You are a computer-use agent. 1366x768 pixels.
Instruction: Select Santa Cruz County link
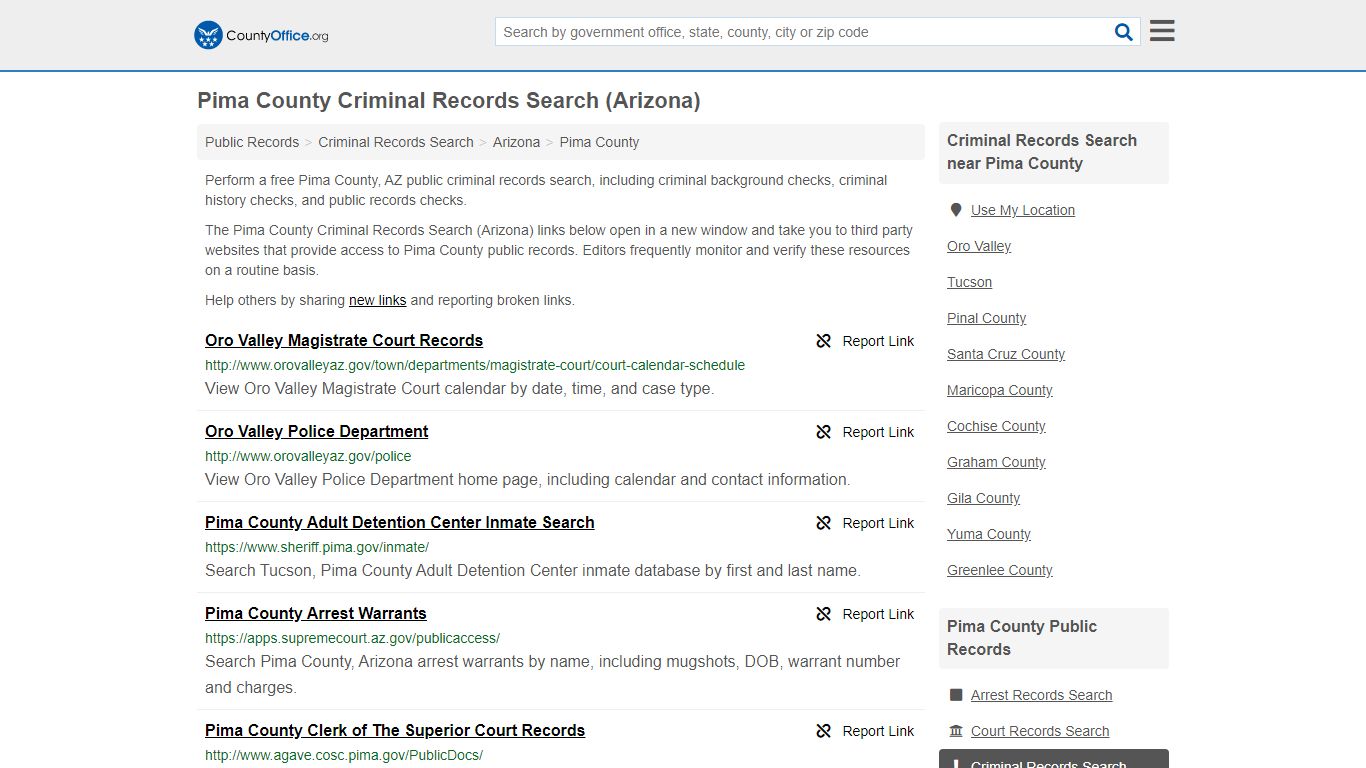point(1006,354)
